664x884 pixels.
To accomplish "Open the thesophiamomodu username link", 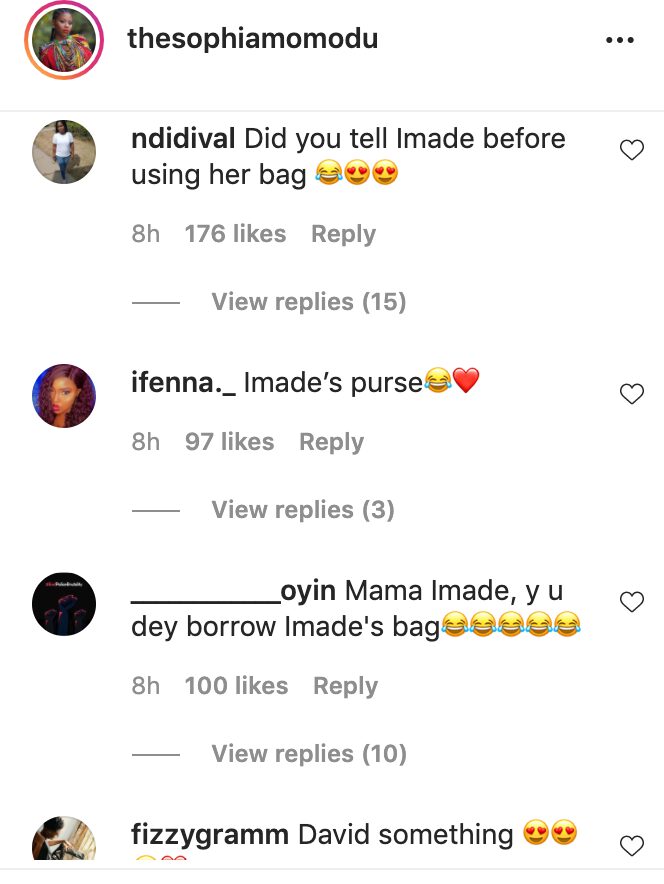I will point(253,39).
